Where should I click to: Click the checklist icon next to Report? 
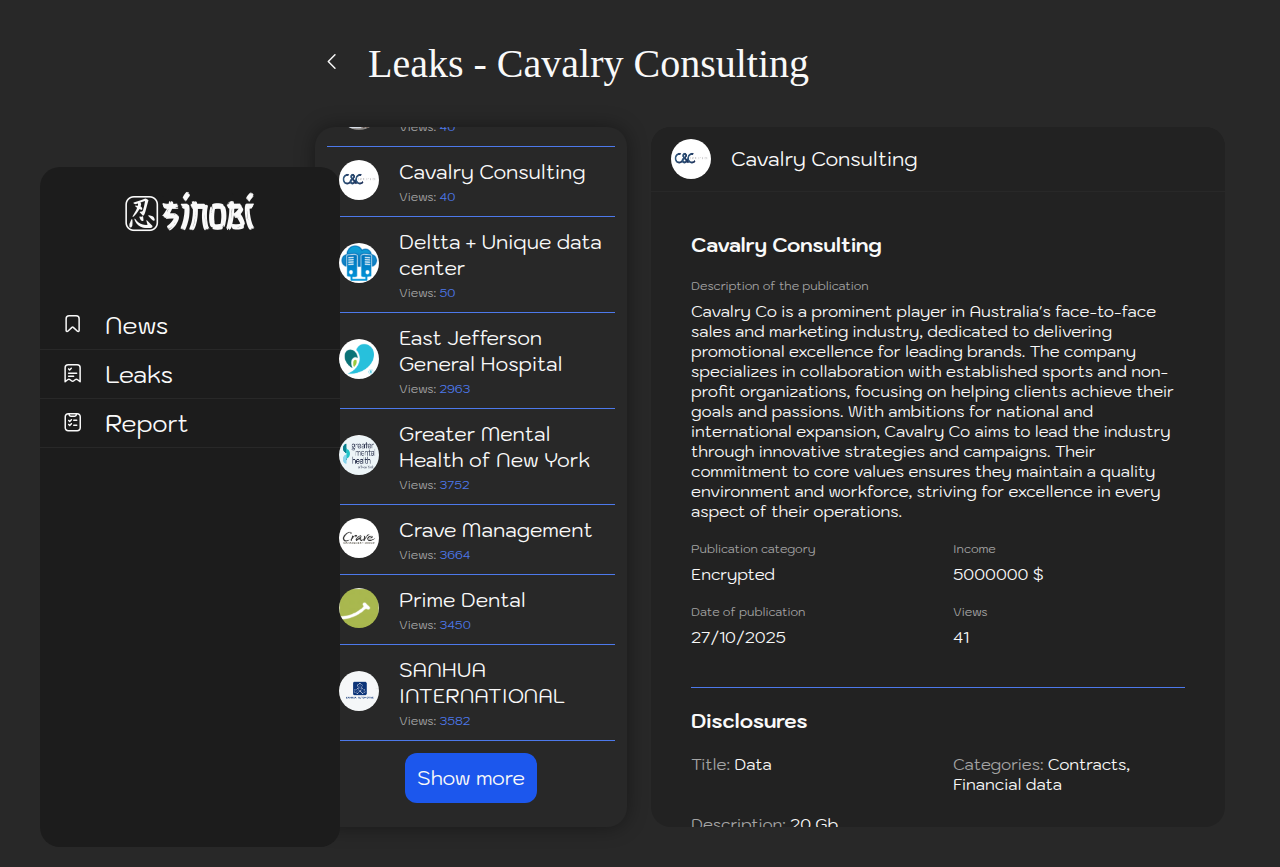tap(72, 423)
